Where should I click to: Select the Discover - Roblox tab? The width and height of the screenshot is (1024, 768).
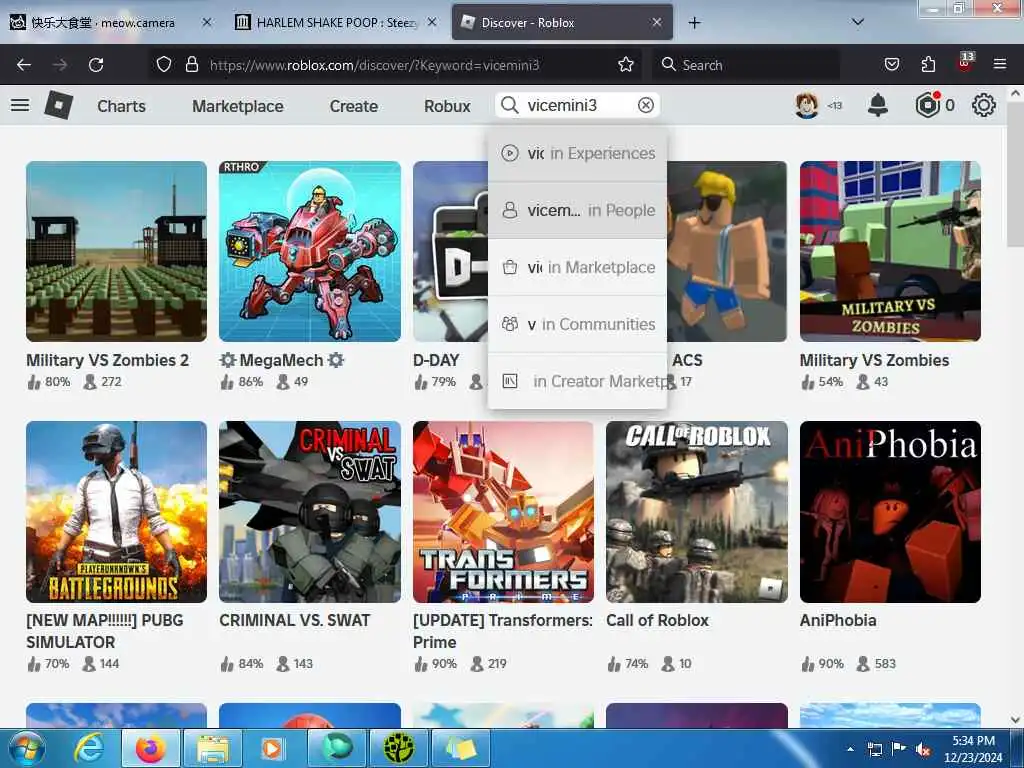(562, 23)
